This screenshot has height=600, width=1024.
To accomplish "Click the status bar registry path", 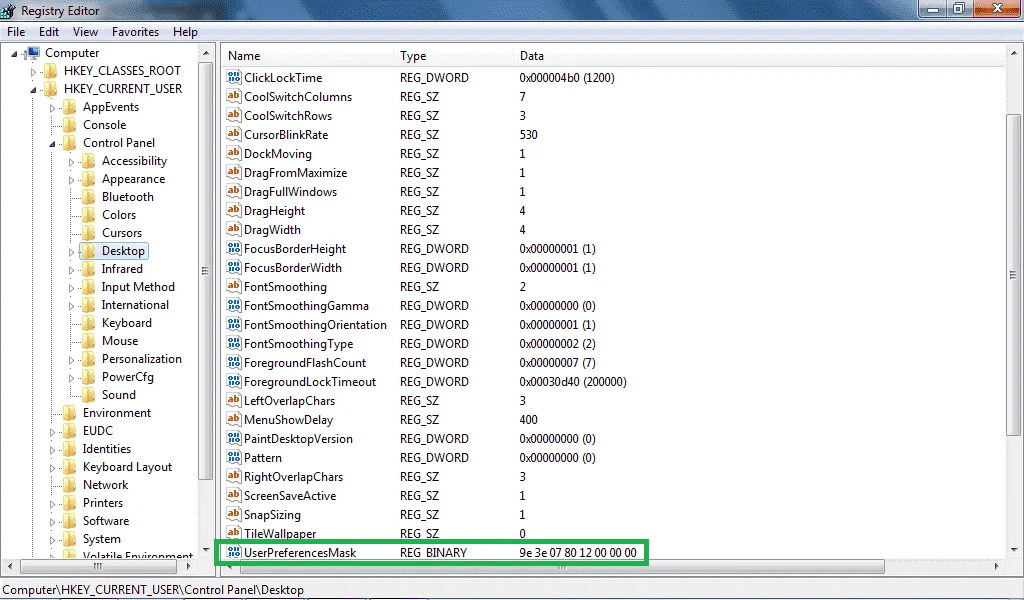I will point(153,590).
